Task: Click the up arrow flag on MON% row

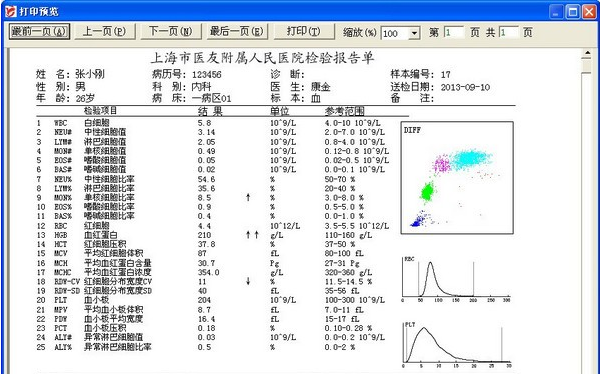Action: tap(248, 198)
